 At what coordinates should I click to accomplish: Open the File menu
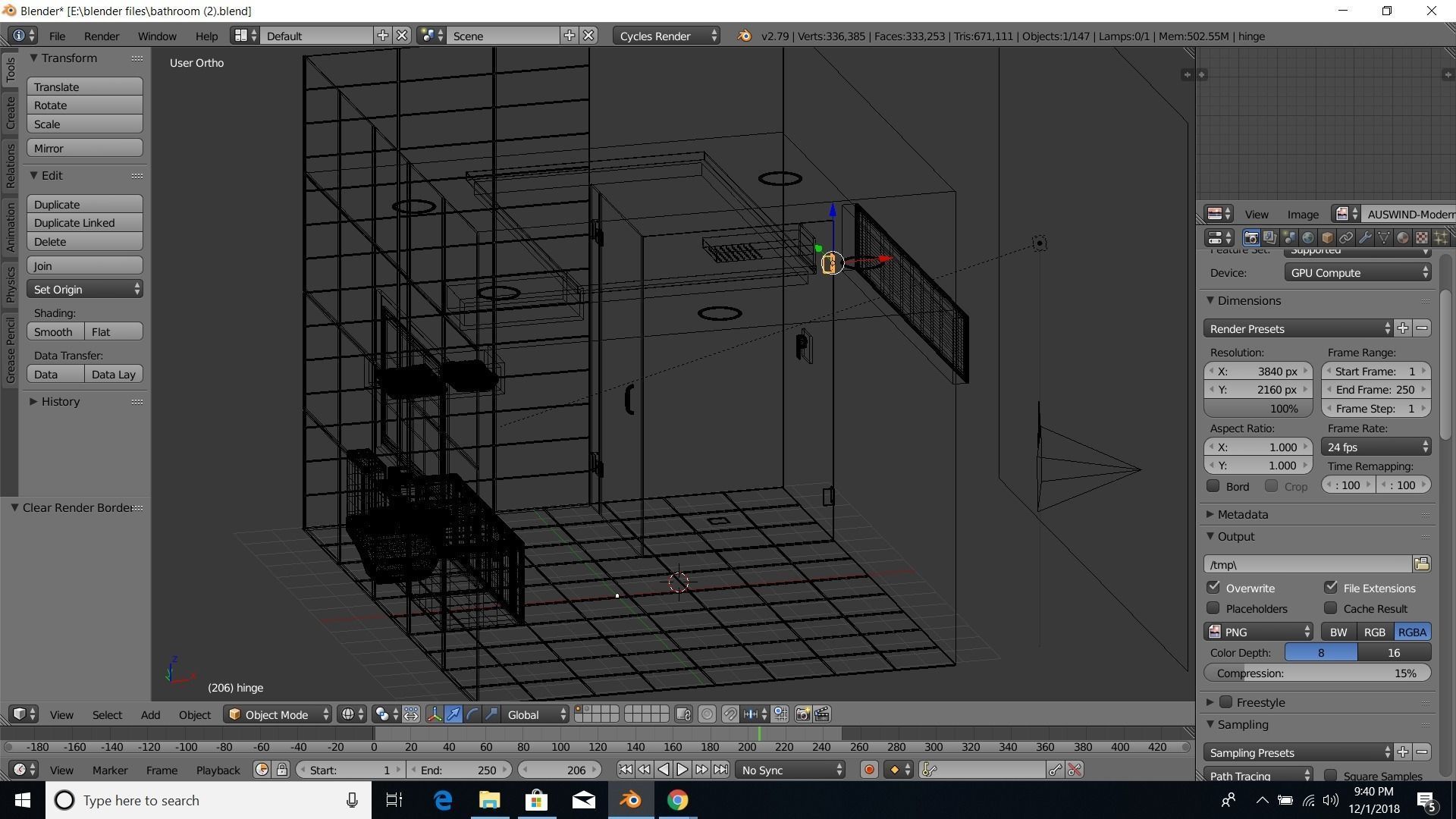(x=57, y=36)
